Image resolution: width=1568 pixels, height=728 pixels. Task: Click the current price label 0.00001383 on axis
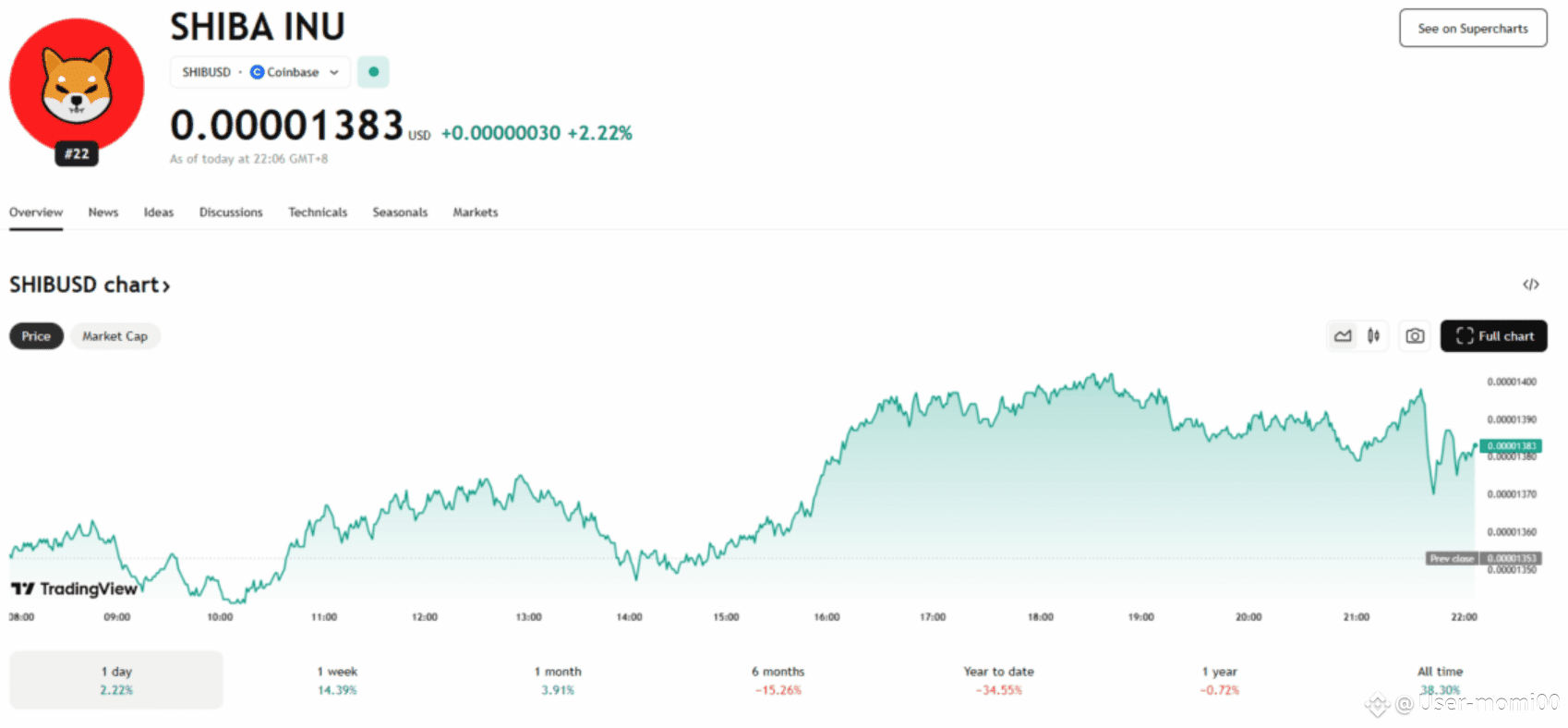(1511, 446)
